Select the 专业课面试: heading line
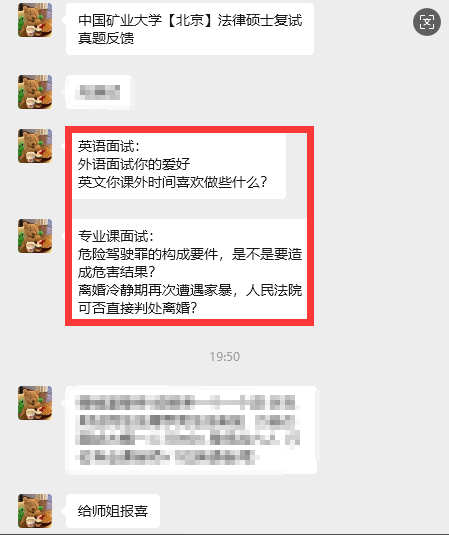Image resolution: width=449 pixels, height=535 pixels. click(x=116, y=236)
